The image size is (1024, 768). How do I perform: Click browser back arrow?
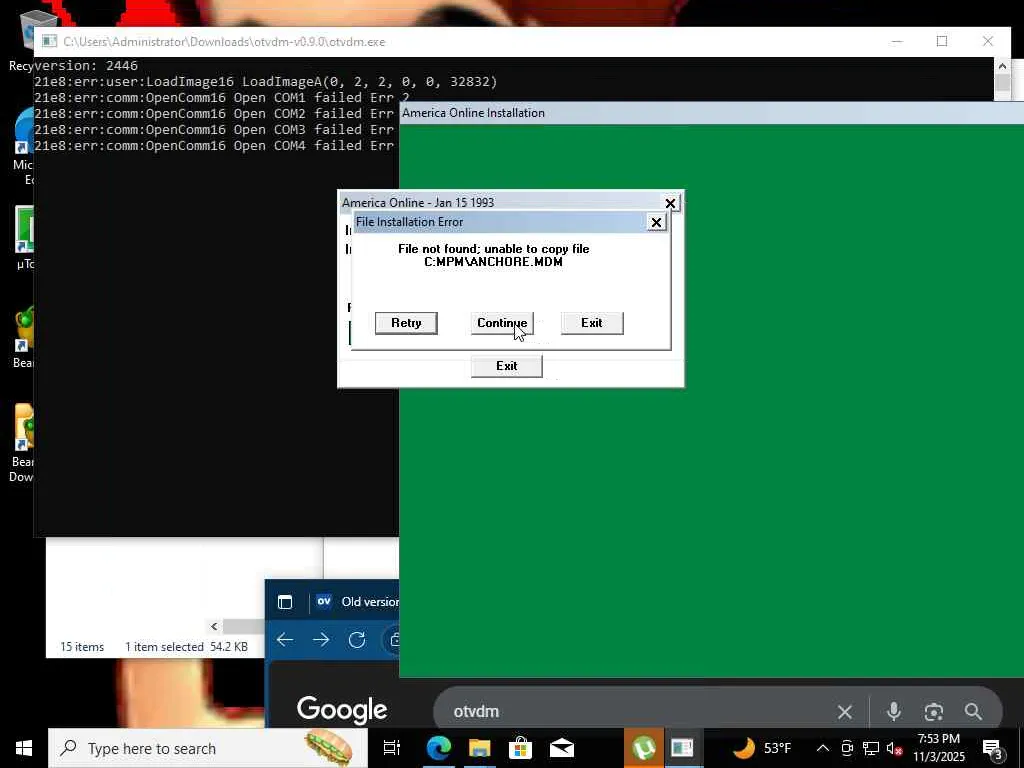coord(285,639)
